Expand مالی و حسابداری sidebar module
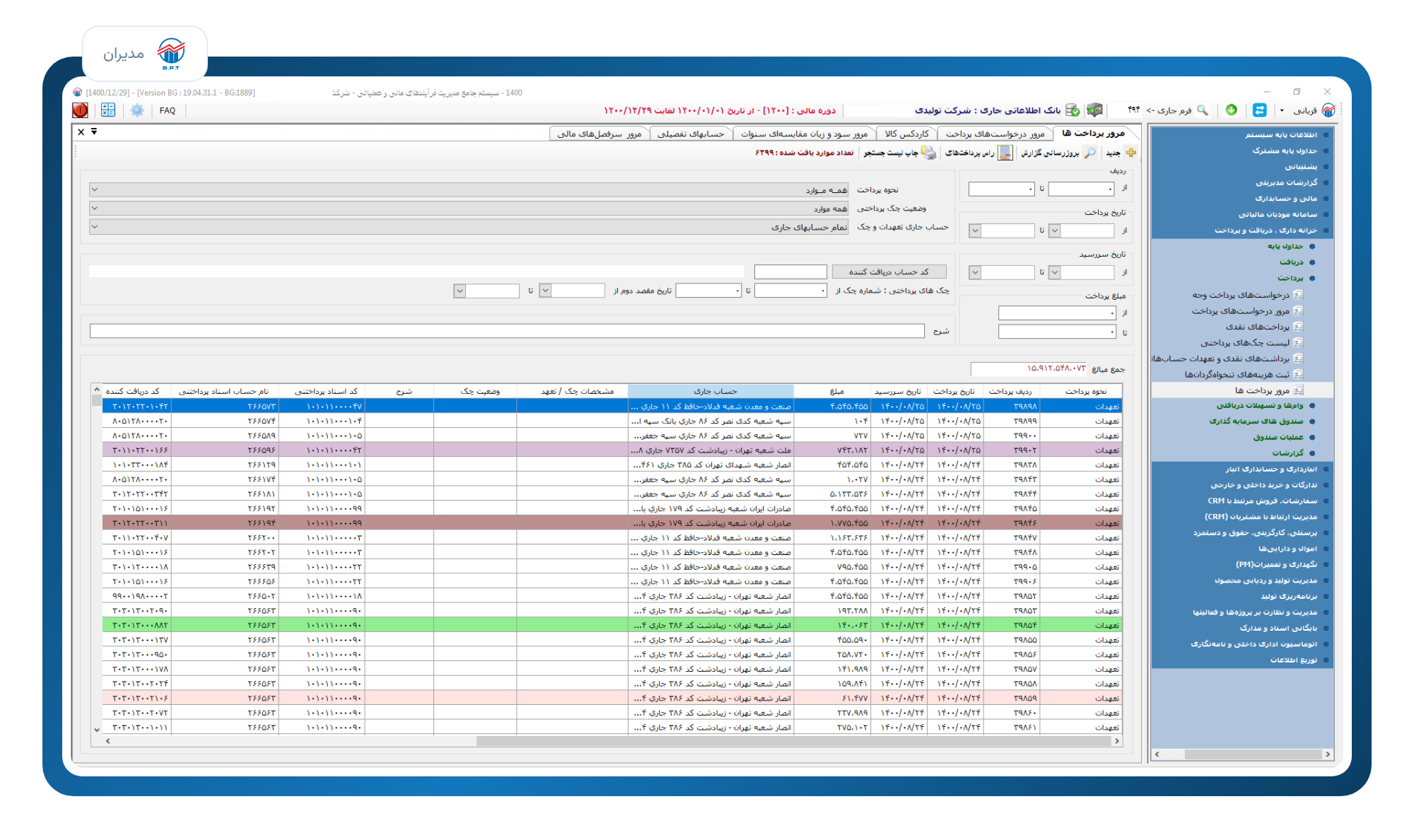This screenshot has height=840, width=1414. pyautogui.click(x=1286, y=199)
